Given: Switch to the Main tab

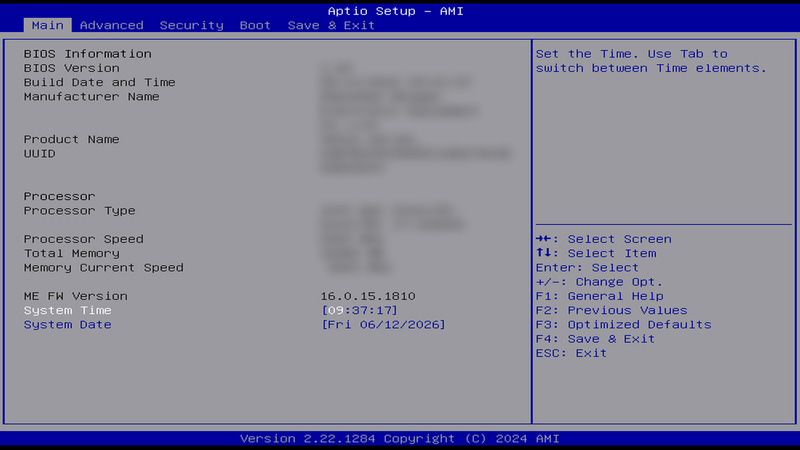Looking at the screenshot, I should click(x=47, y=25).
